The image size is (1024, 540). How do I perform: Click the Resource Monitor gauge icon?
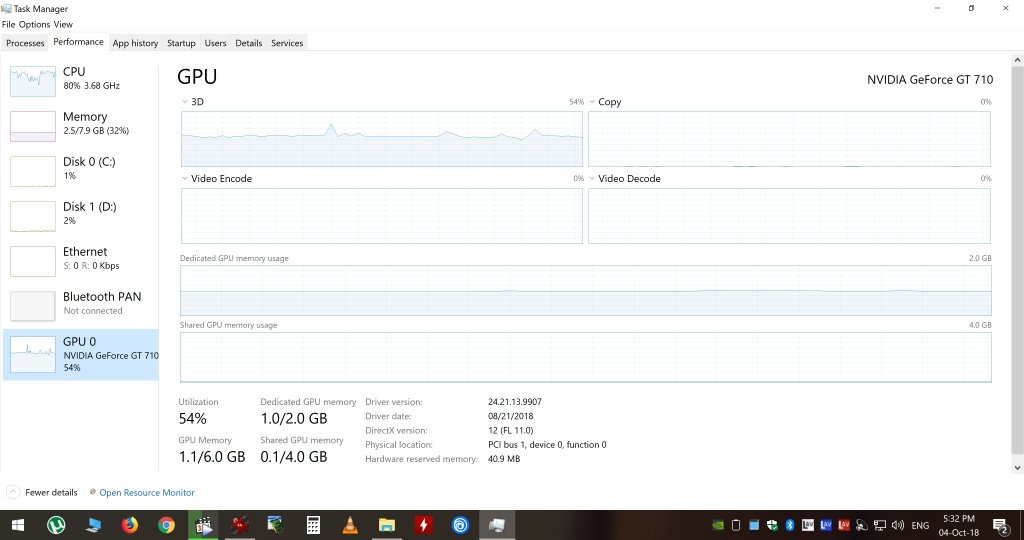point(93,492)
